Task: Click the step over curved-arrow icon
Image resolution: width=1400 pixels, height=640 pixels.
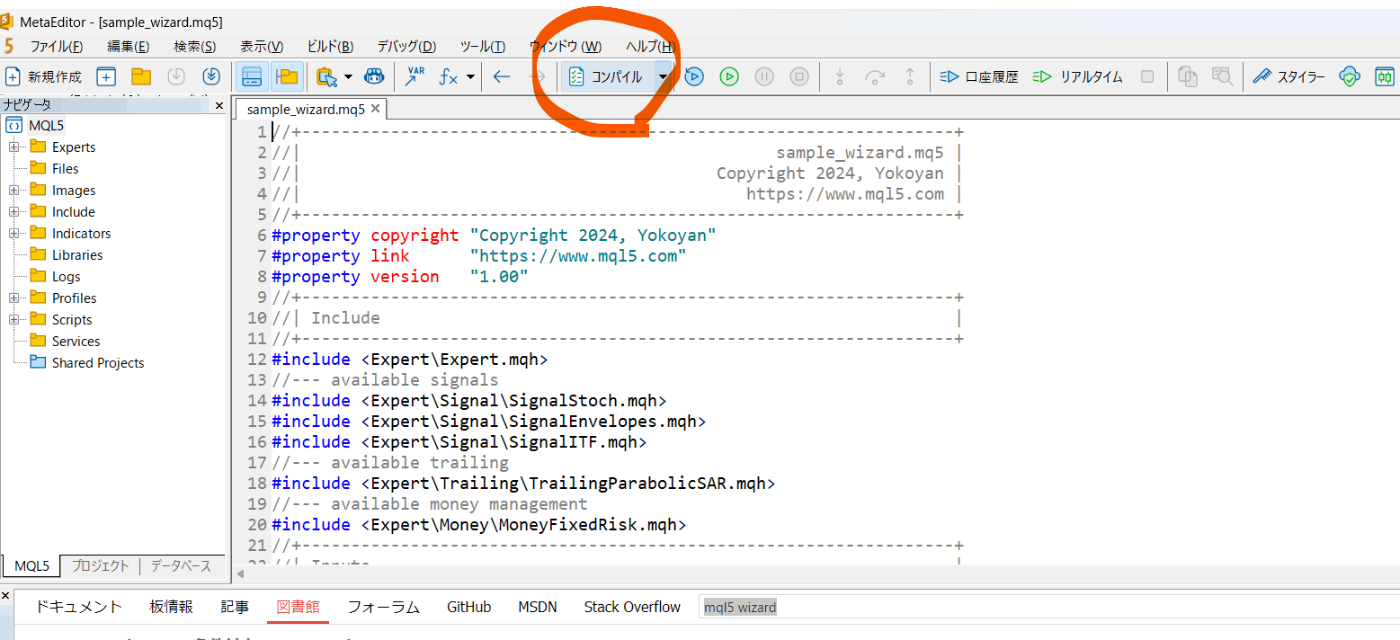Action: click(x=875, y=76)
